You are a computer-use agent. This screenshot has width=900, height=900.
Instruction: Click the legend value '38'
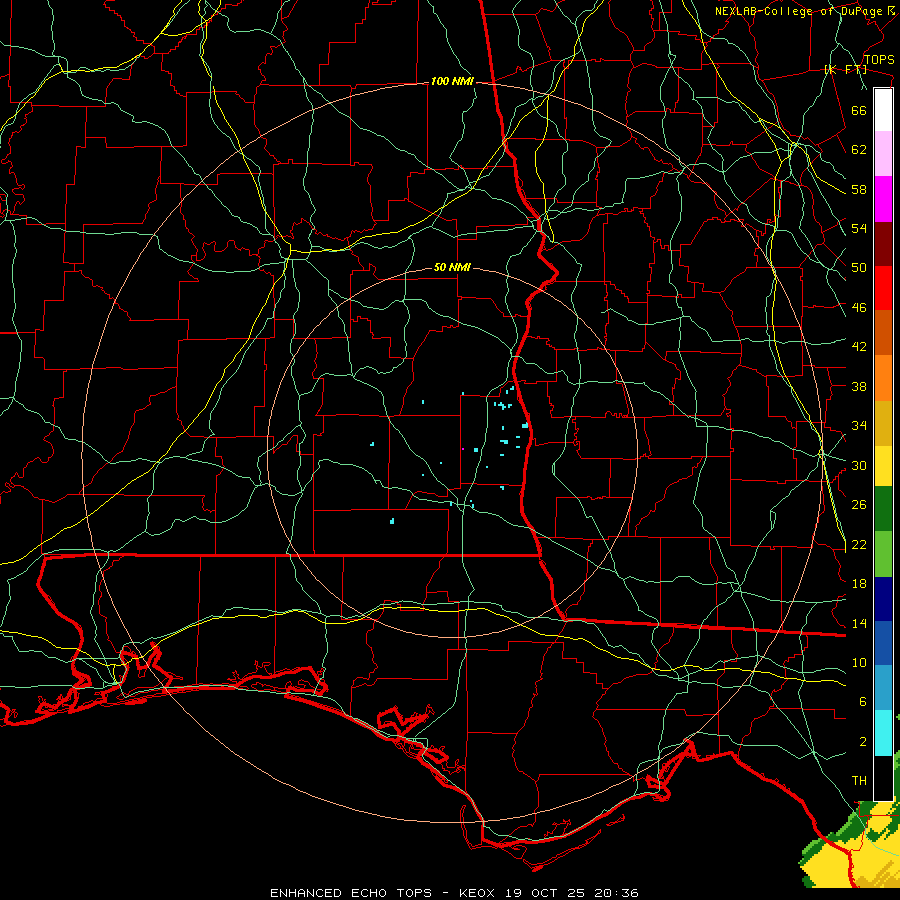coord(859,387)
